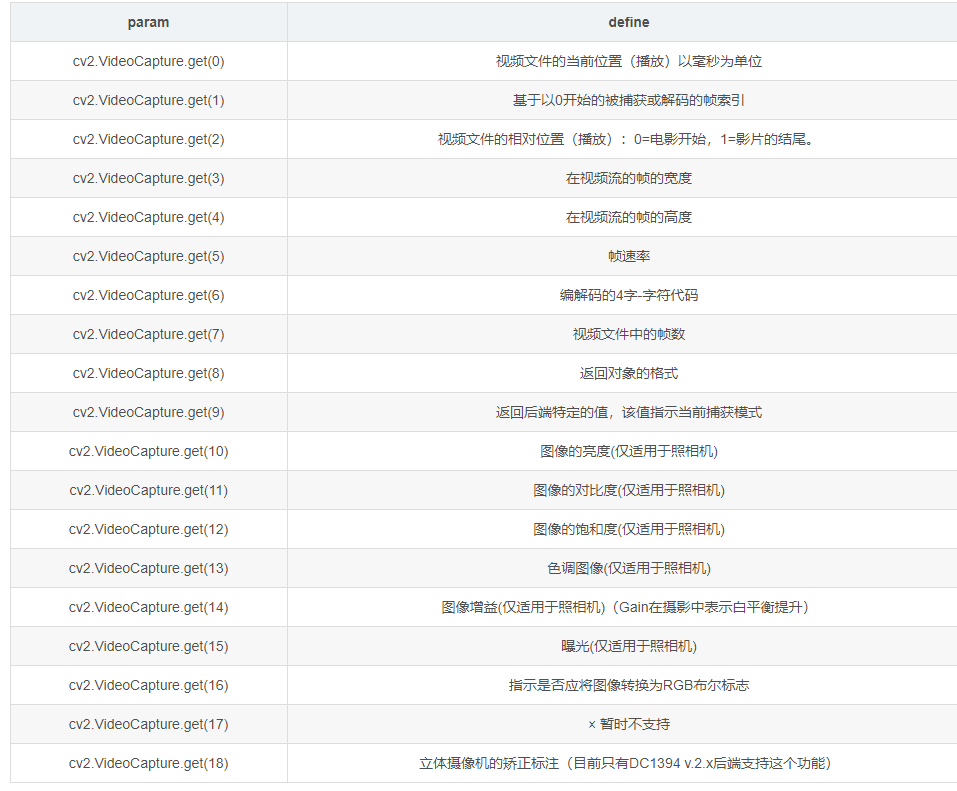Click definition '指示是否应将图像转换为RGB布尔标志'
The image size is (957, 791).
629,686
